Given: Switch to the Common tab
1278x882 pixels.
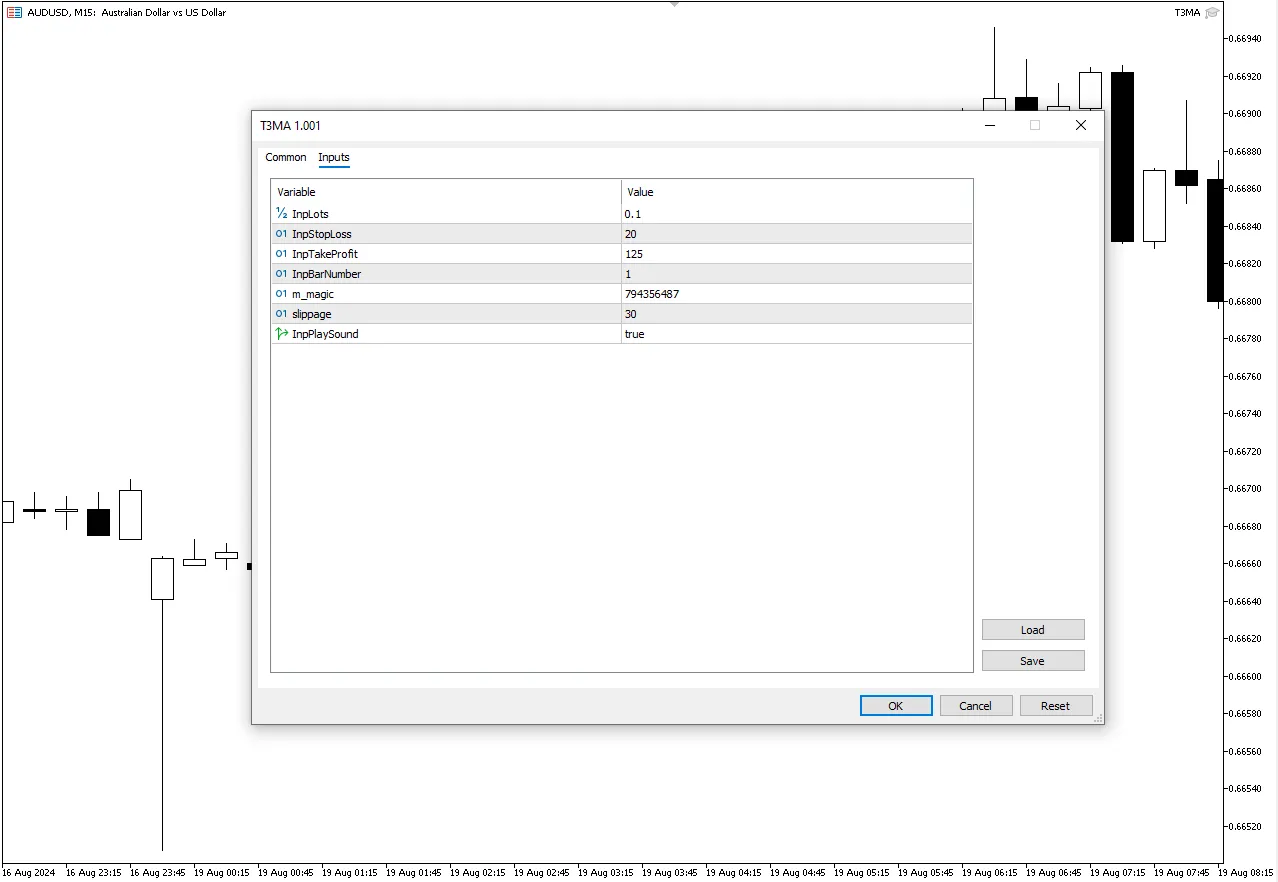Looking at the screenshot, I should [x=286, y=157].
